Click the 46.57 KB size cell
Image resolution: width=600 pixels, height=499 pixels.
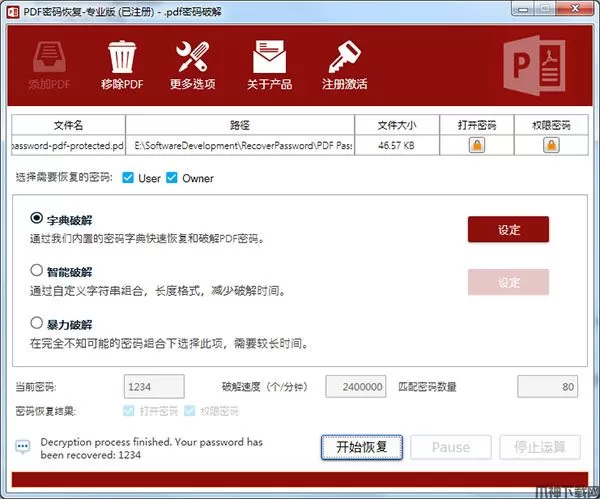click(397, 145)
